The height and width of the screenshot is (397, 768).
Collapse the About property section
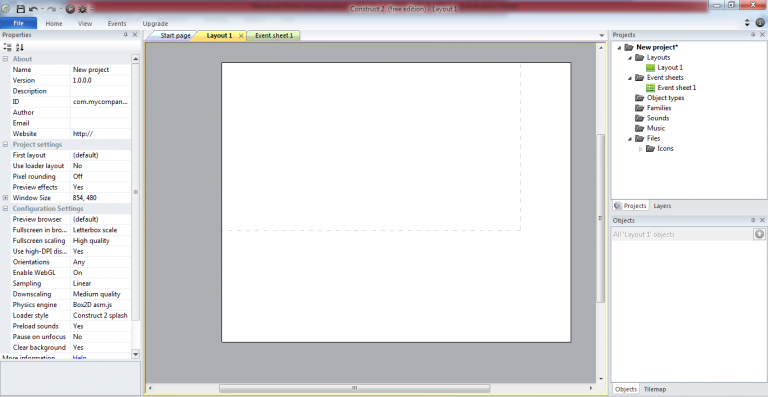[5, 59]
